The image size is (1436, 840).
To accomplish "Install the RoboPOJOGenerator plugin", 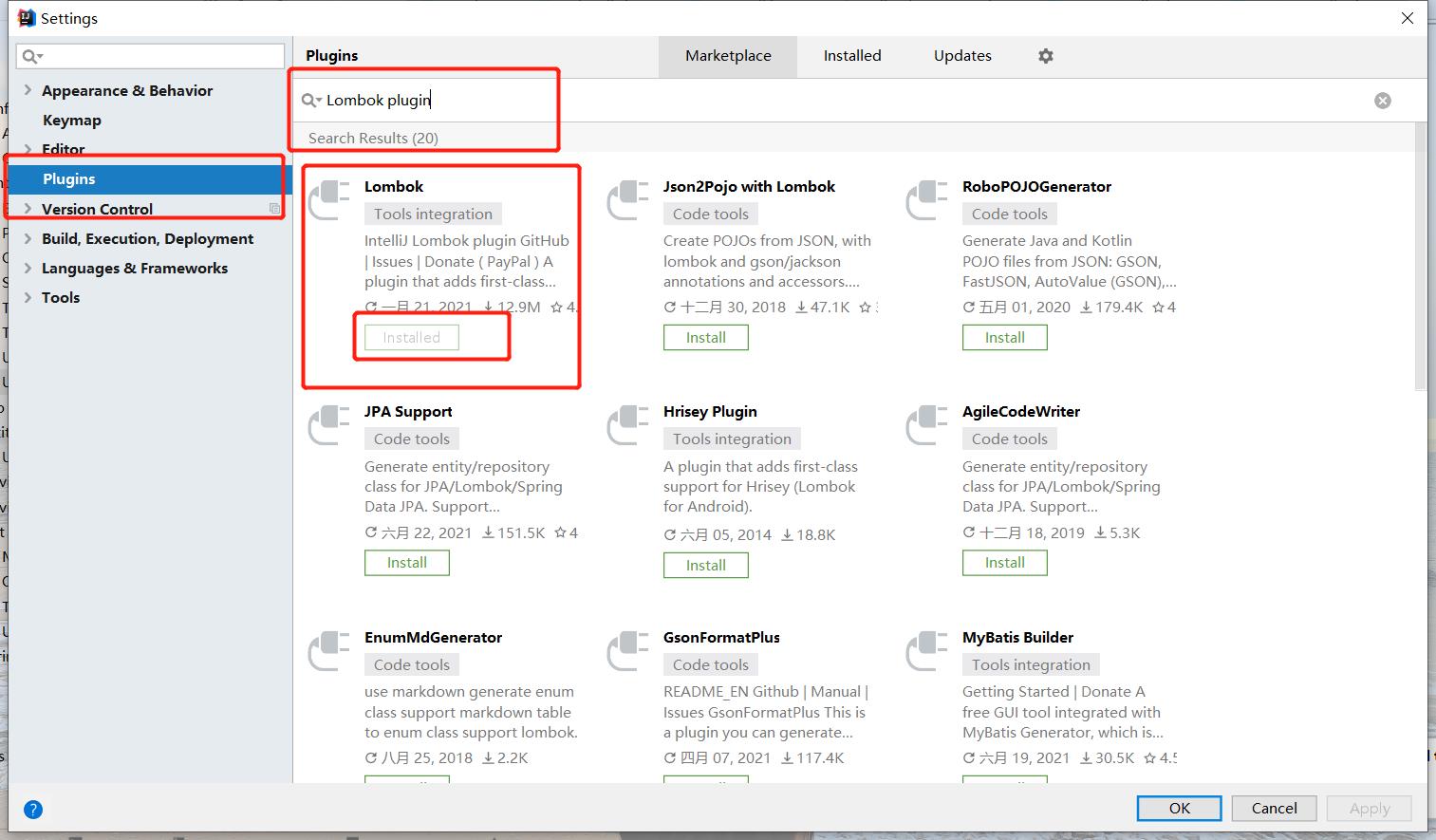I will pos(1005,338).
